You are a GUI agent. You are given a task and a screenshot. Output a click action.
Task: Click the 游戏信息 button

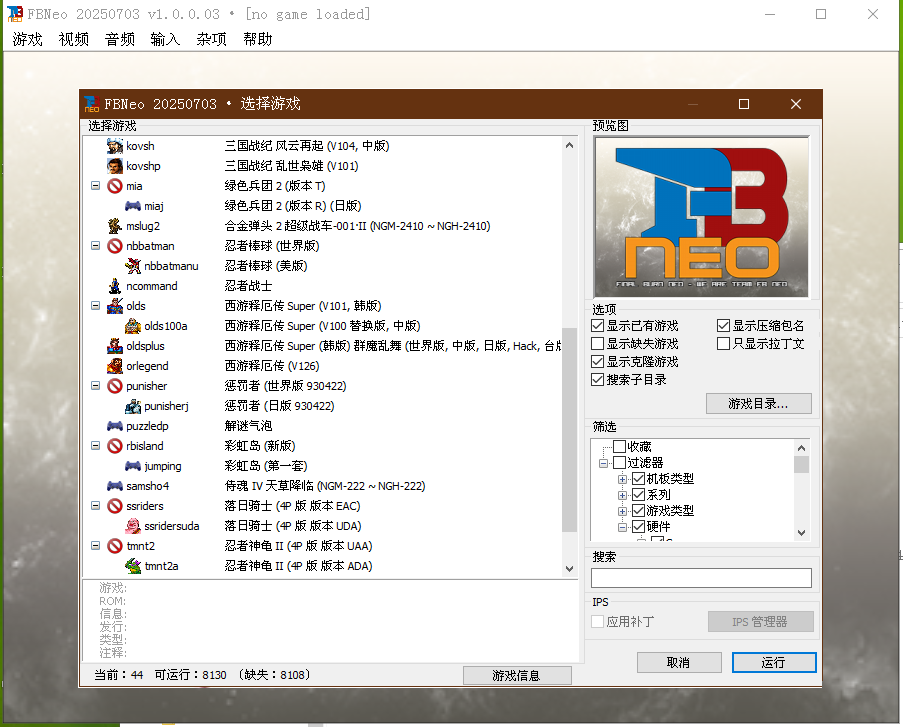(x=517, y=676)
